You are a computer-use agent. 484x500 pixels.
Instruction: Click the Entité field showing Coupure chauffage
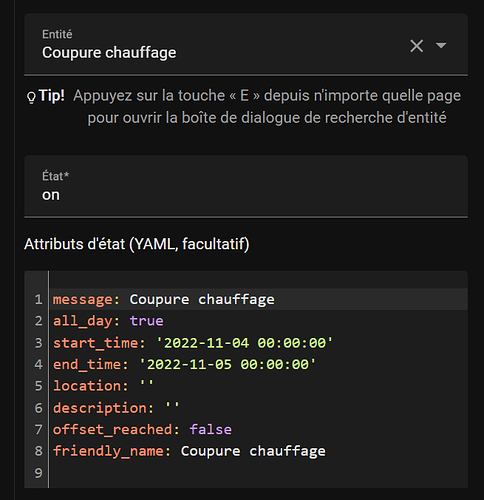(x=246, y=44)
